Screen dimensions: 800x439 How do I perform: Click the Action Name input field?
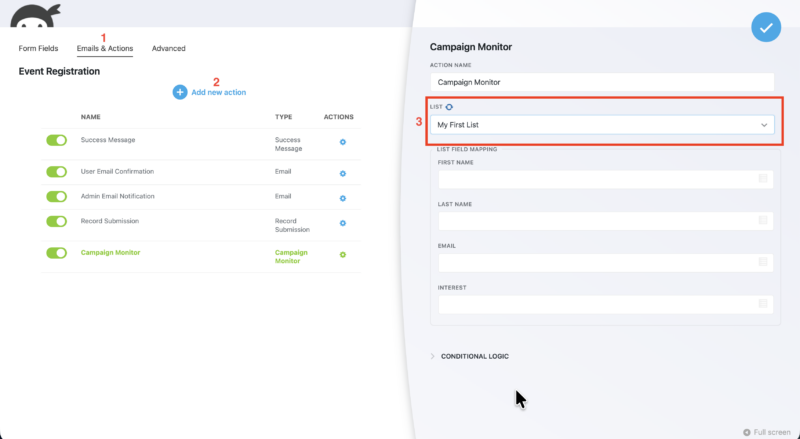pyautogui.click(x=602, y=82)
